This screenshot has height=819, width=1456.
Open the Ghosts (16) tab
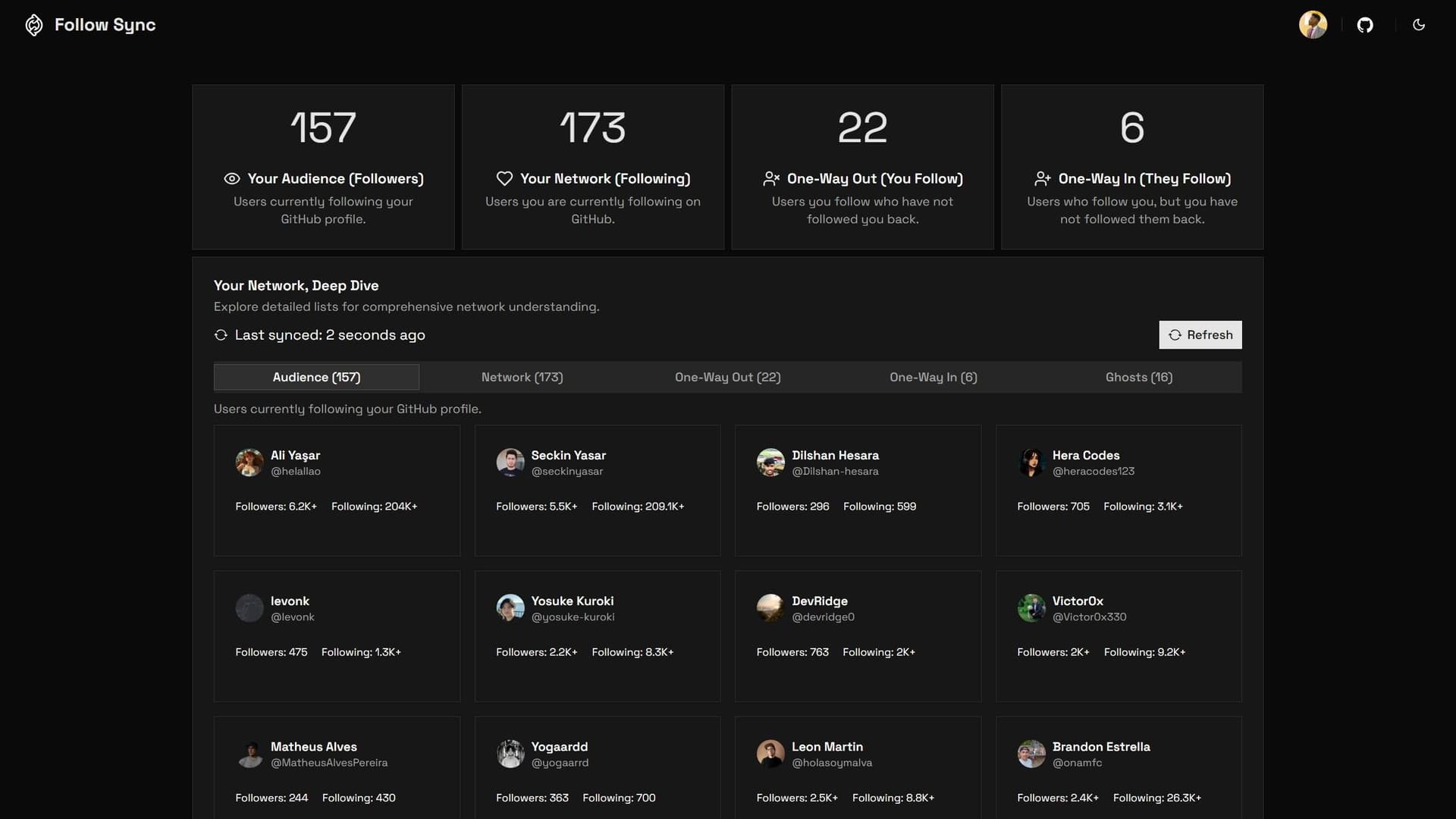(x=1138, y=378)
